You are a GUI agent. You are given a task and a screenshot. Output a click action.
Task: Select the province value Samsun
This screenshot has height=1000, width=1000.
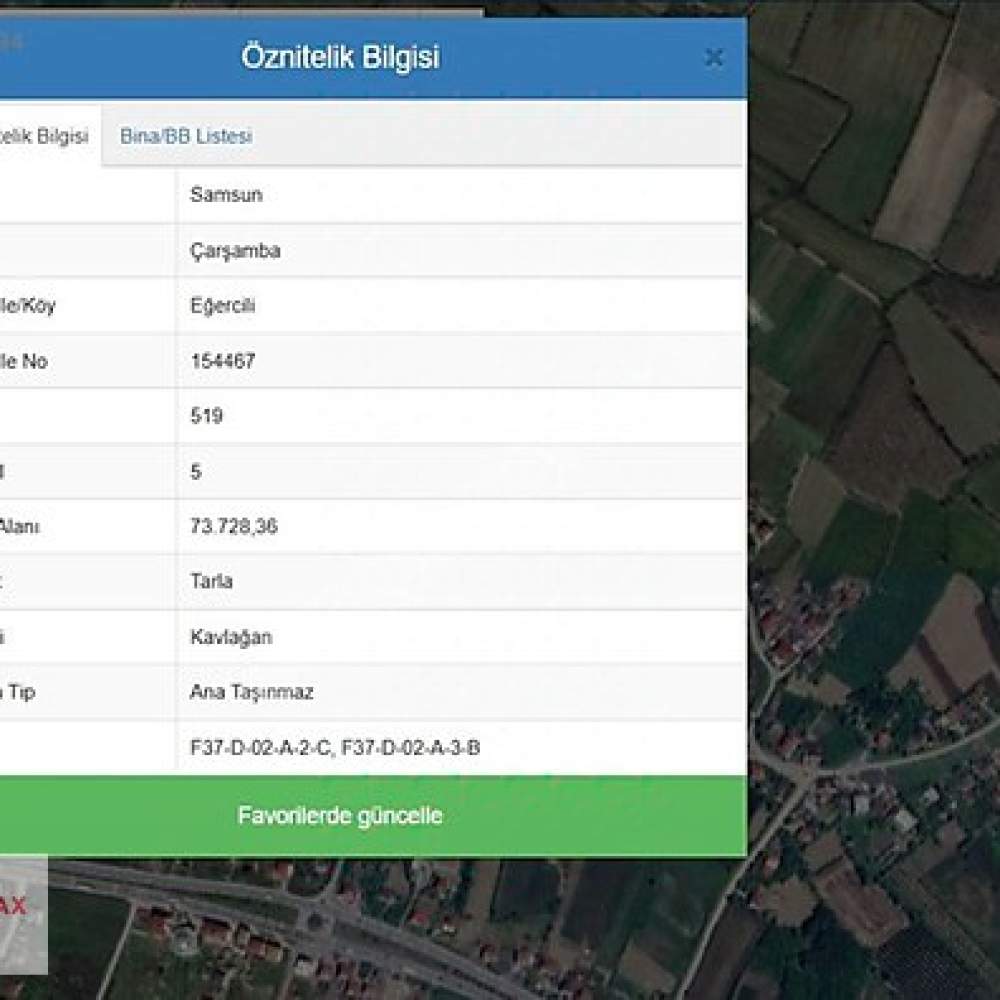[x=226, y=195]
